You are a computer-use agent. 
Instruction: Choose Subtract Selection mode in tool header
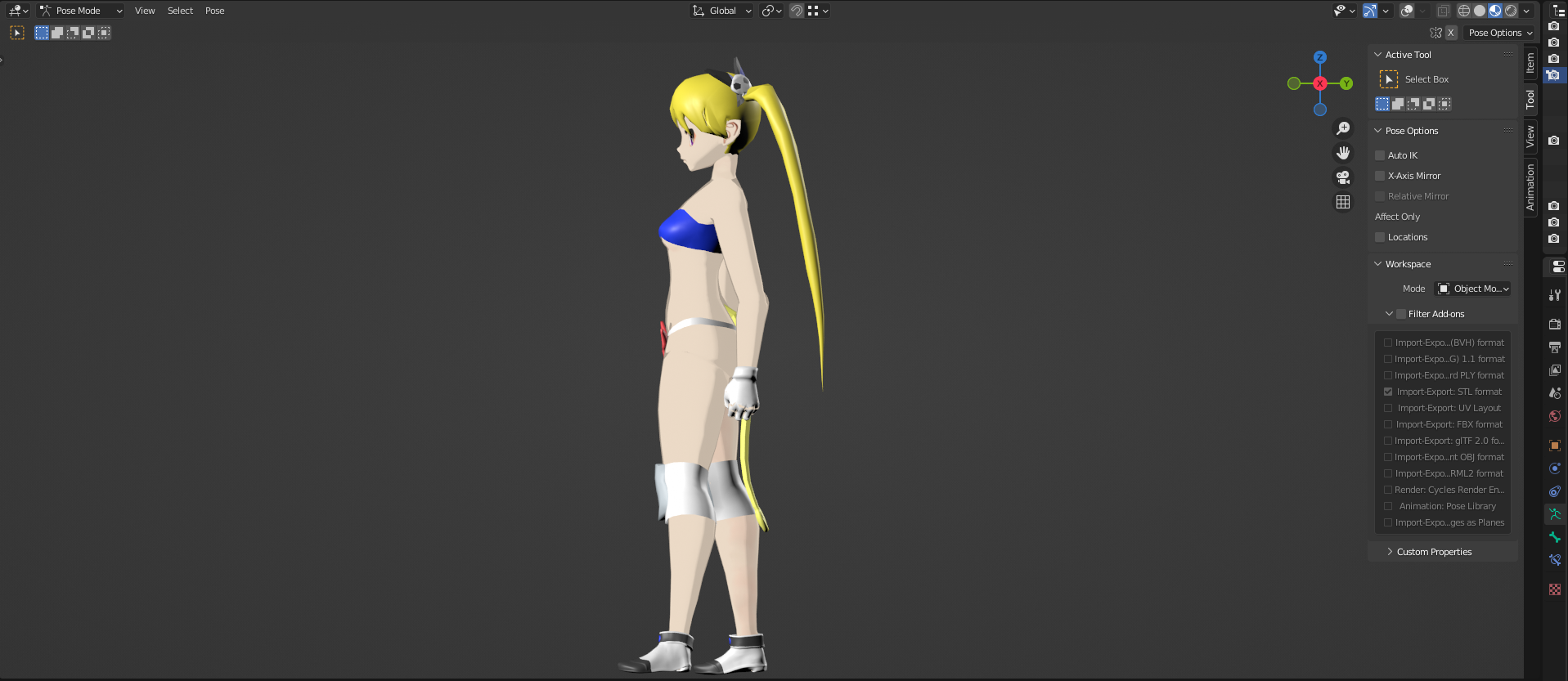coord(73,33)
